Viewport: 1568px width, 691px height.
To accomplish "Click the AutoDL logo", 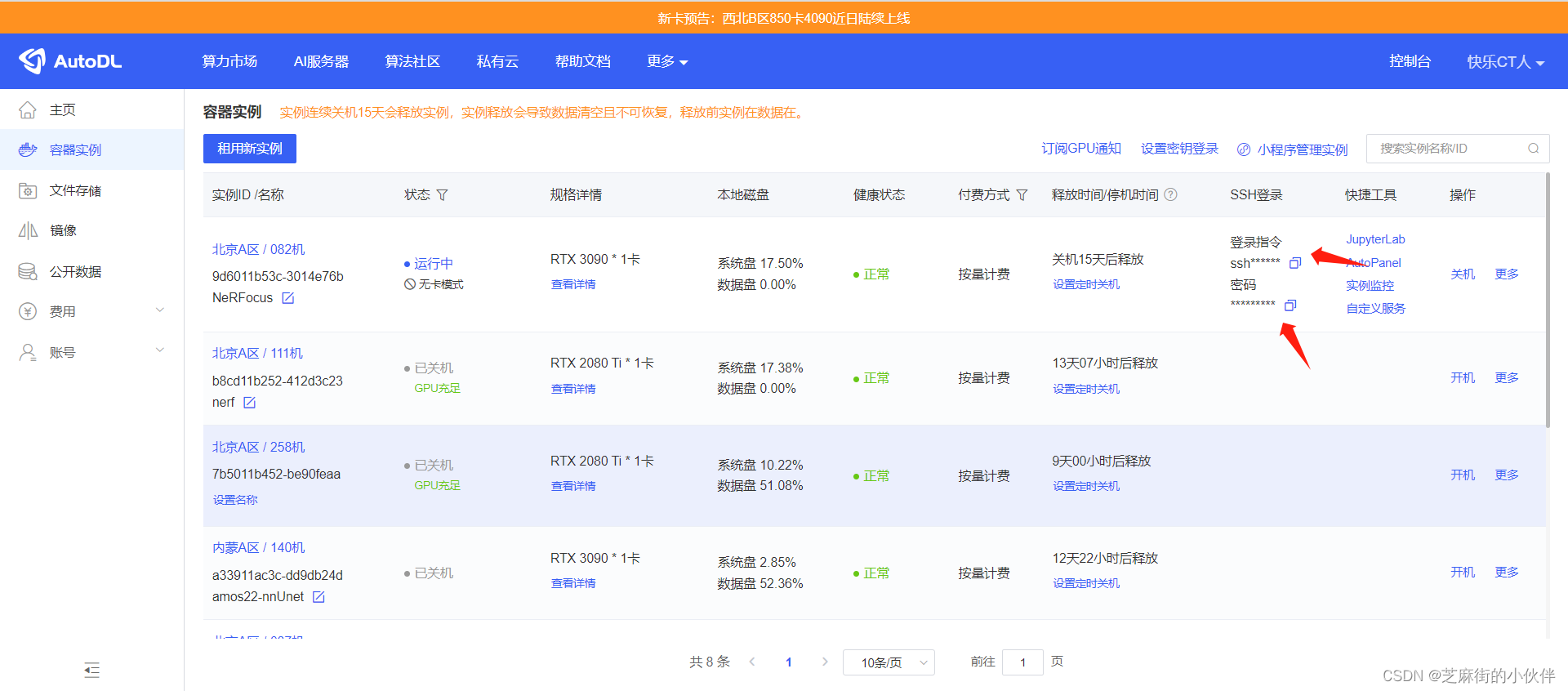I will click(x=70, y=61).
